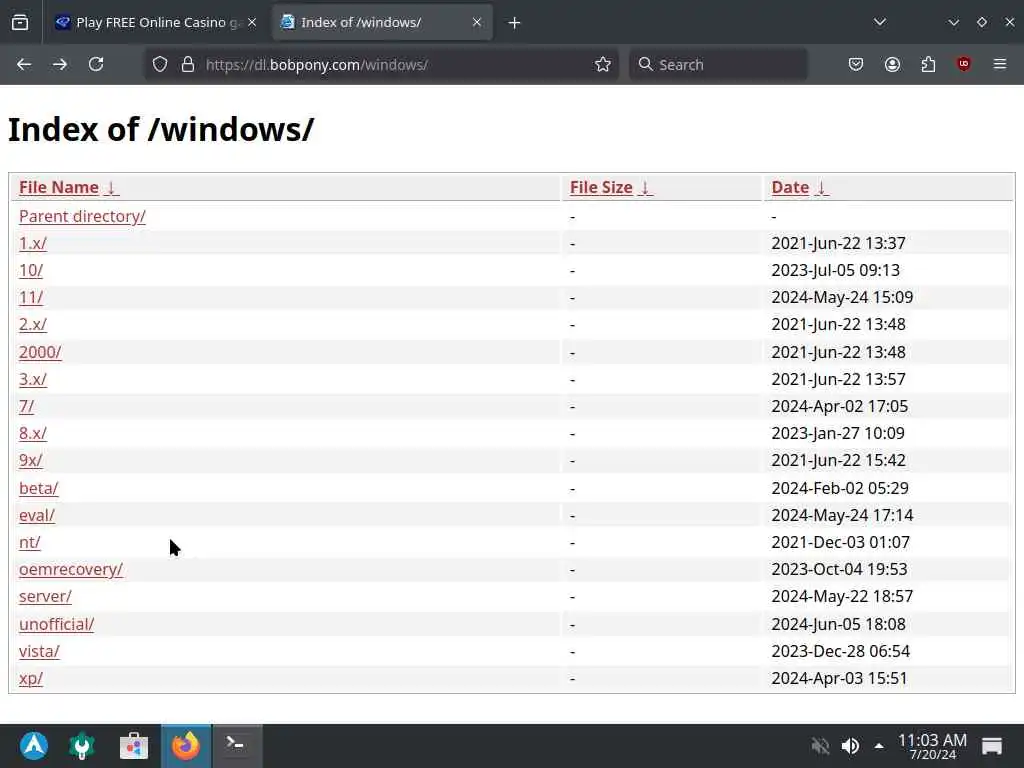Open the Firefox hamburger menu
Screen dimensions: 1024x768
1000,64
